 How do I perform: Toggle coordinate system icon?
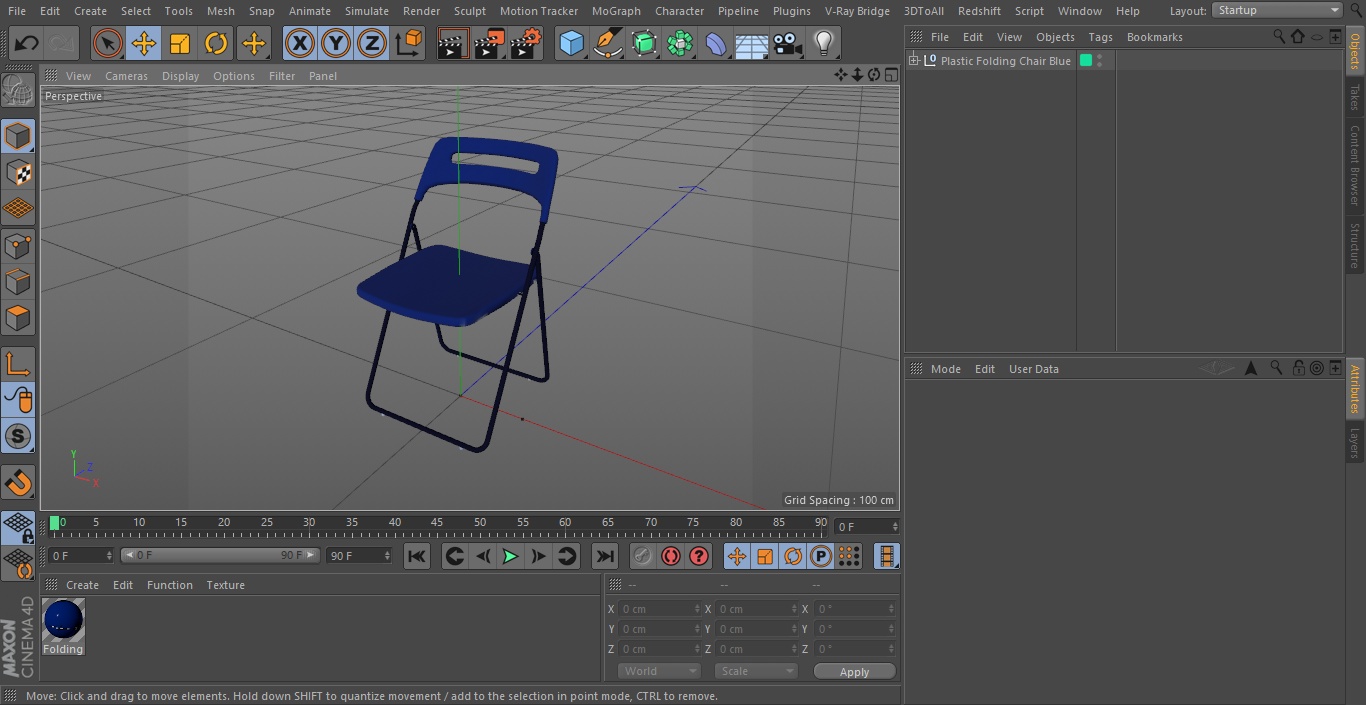[x=408, y=43]
